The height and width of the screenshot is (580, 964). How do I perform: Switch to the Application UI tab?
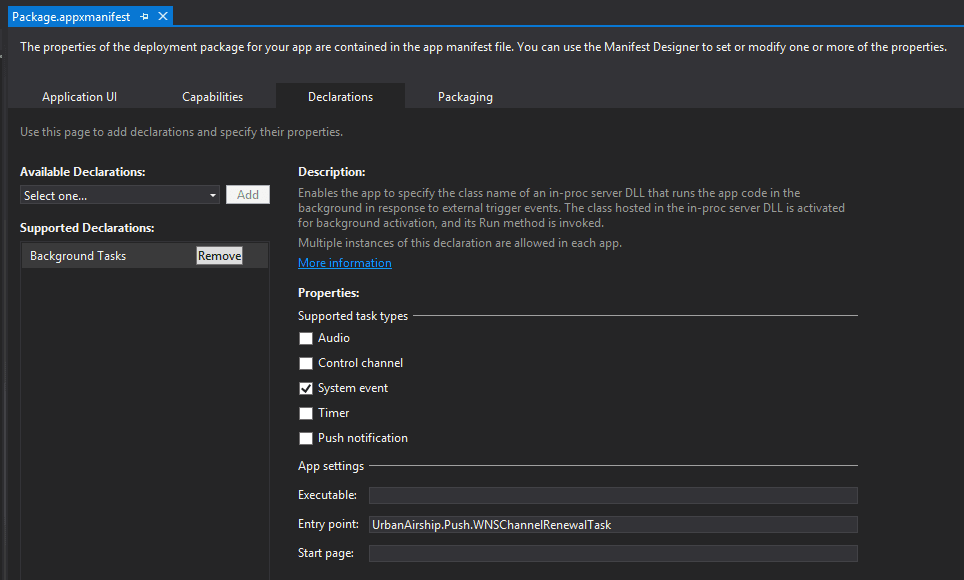click(79, 97)
